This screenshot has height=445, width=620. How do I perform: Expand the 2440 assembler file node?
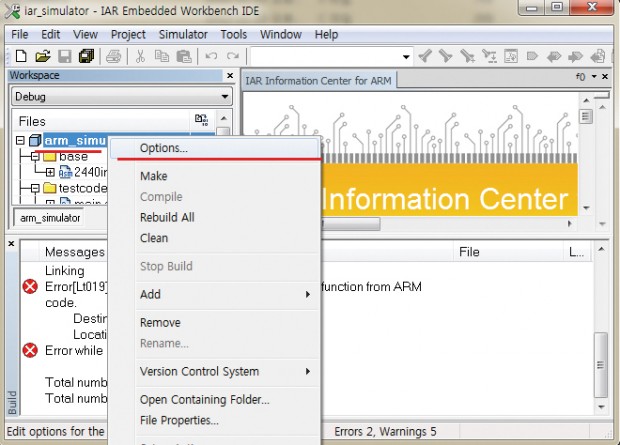(50, 172)
